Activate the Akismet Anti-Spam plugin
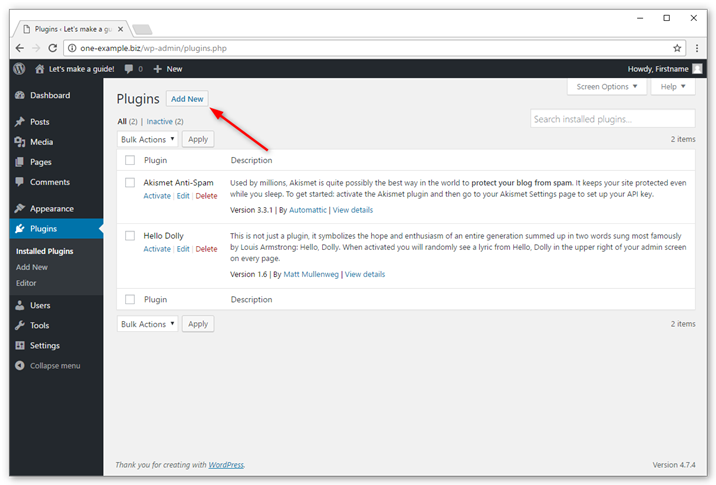 coord(157,195)
